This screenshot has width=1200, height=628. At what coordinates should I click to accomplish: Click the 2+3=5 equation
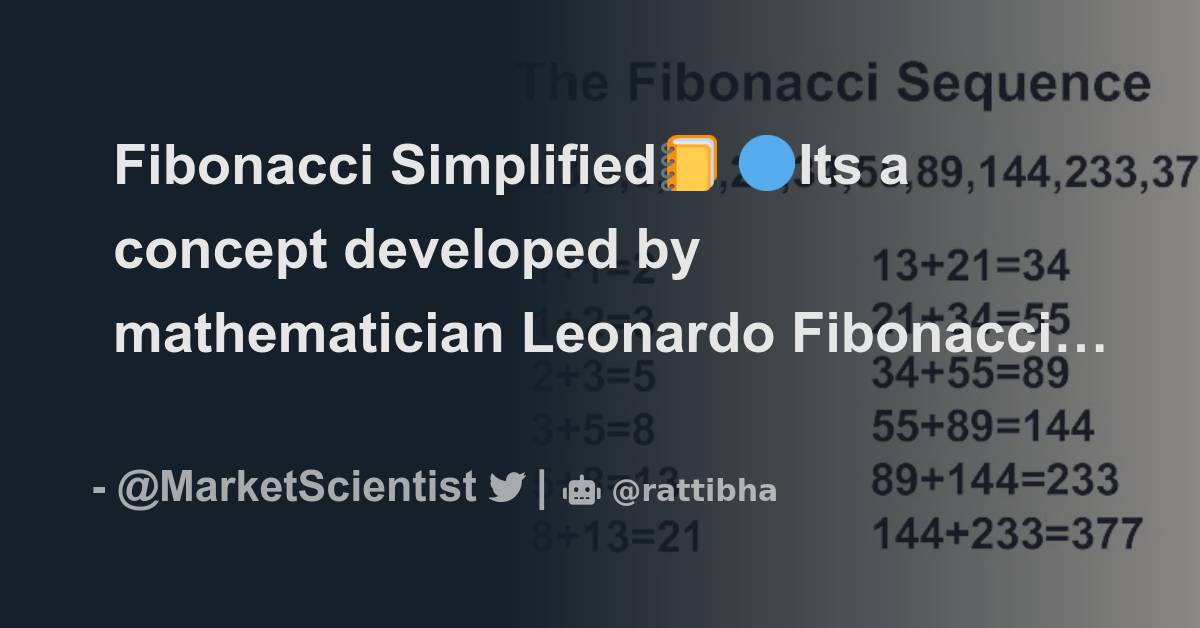point(593,376)
